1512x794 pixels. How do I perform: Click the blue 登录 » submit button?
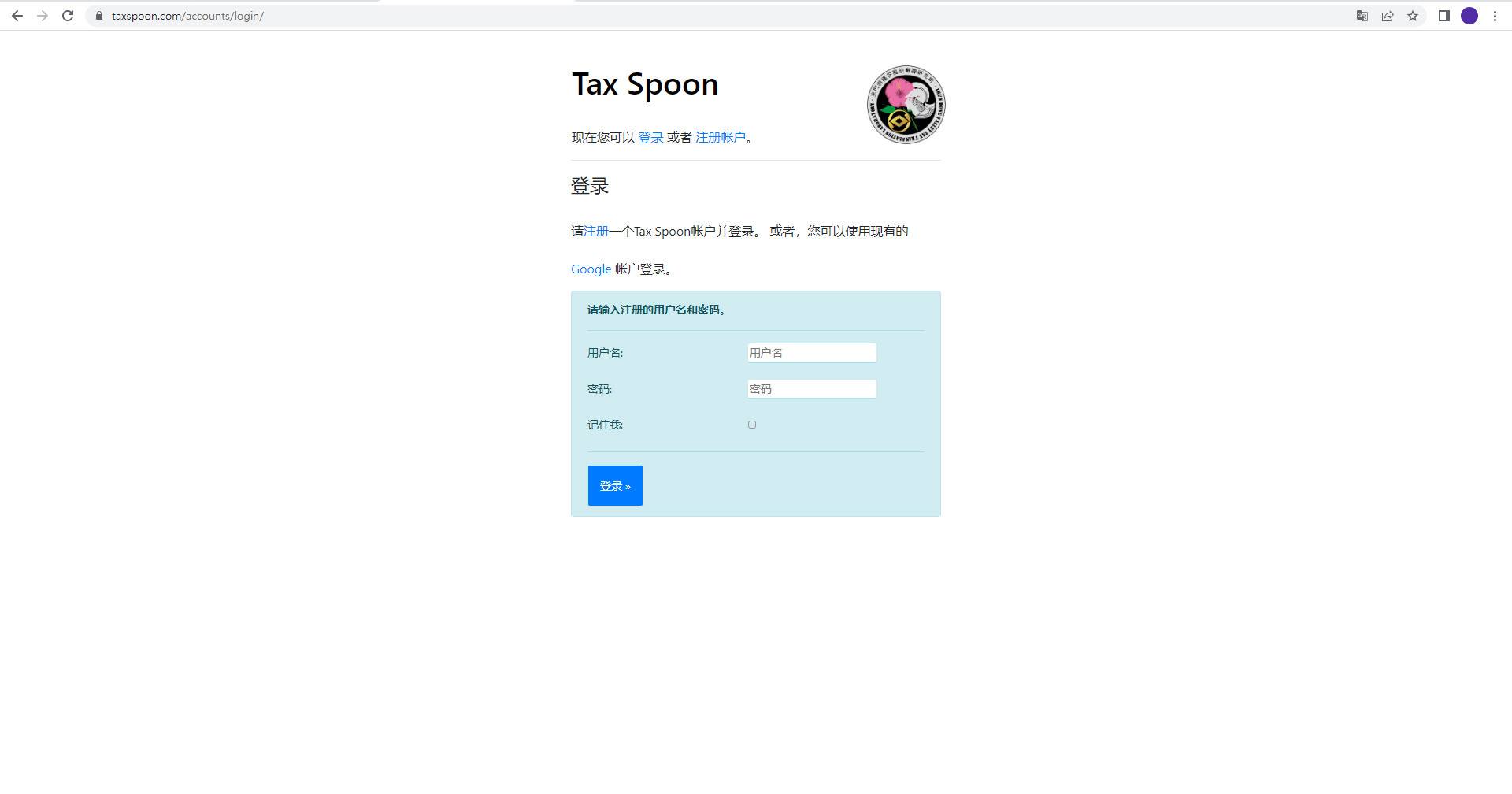(615, 485)
